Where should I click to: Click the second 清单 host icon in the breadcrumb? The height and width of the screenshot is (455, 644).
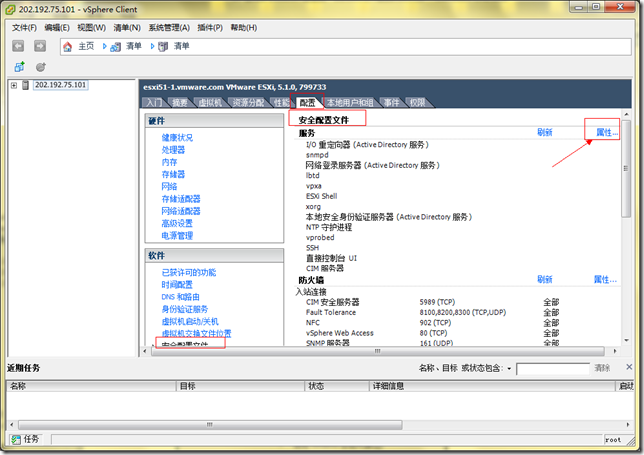(x=163, y=46)
